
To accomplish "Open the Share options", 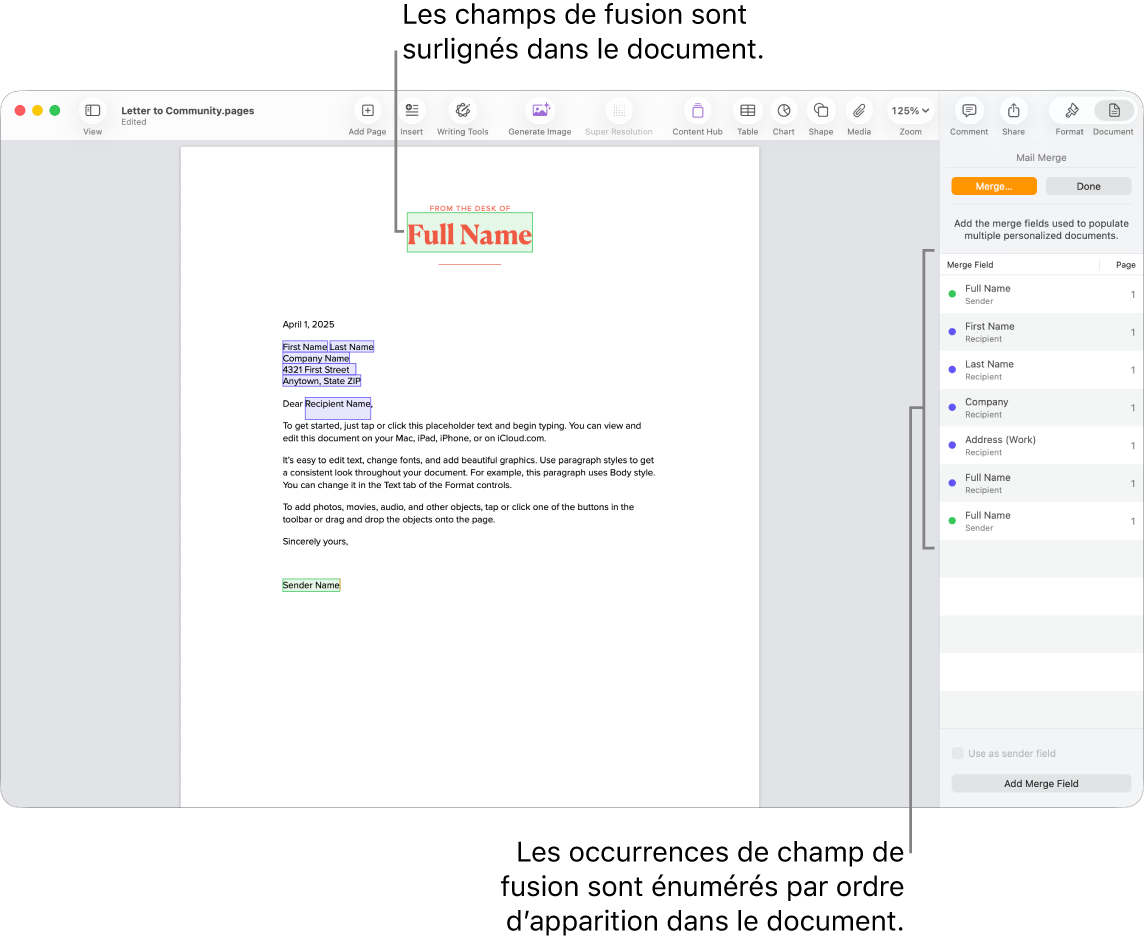I will point(1012,110).
